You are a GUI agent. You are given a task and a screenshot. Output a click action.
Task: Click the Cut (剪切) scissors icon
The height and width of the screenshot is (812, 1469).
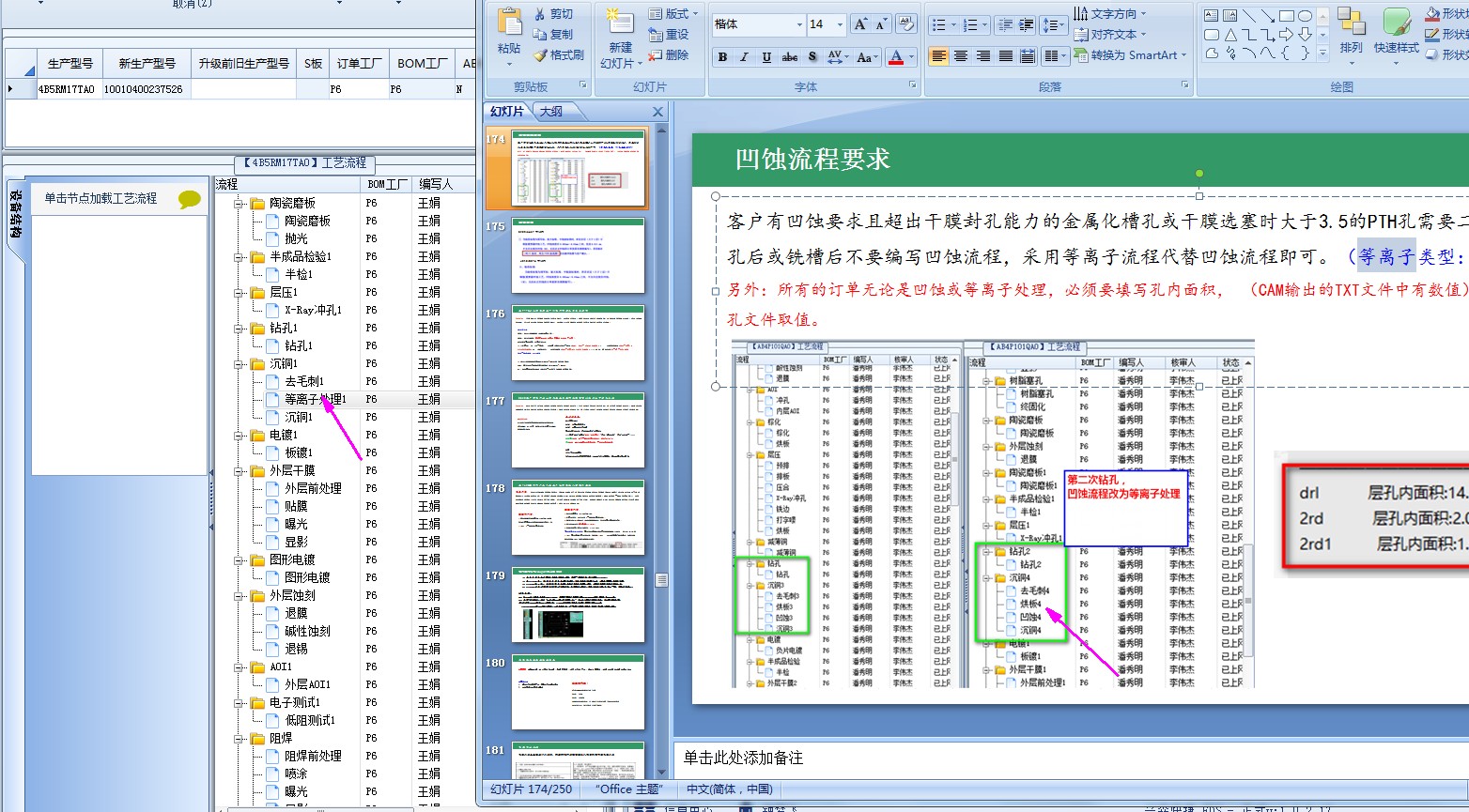coord(540,14)
